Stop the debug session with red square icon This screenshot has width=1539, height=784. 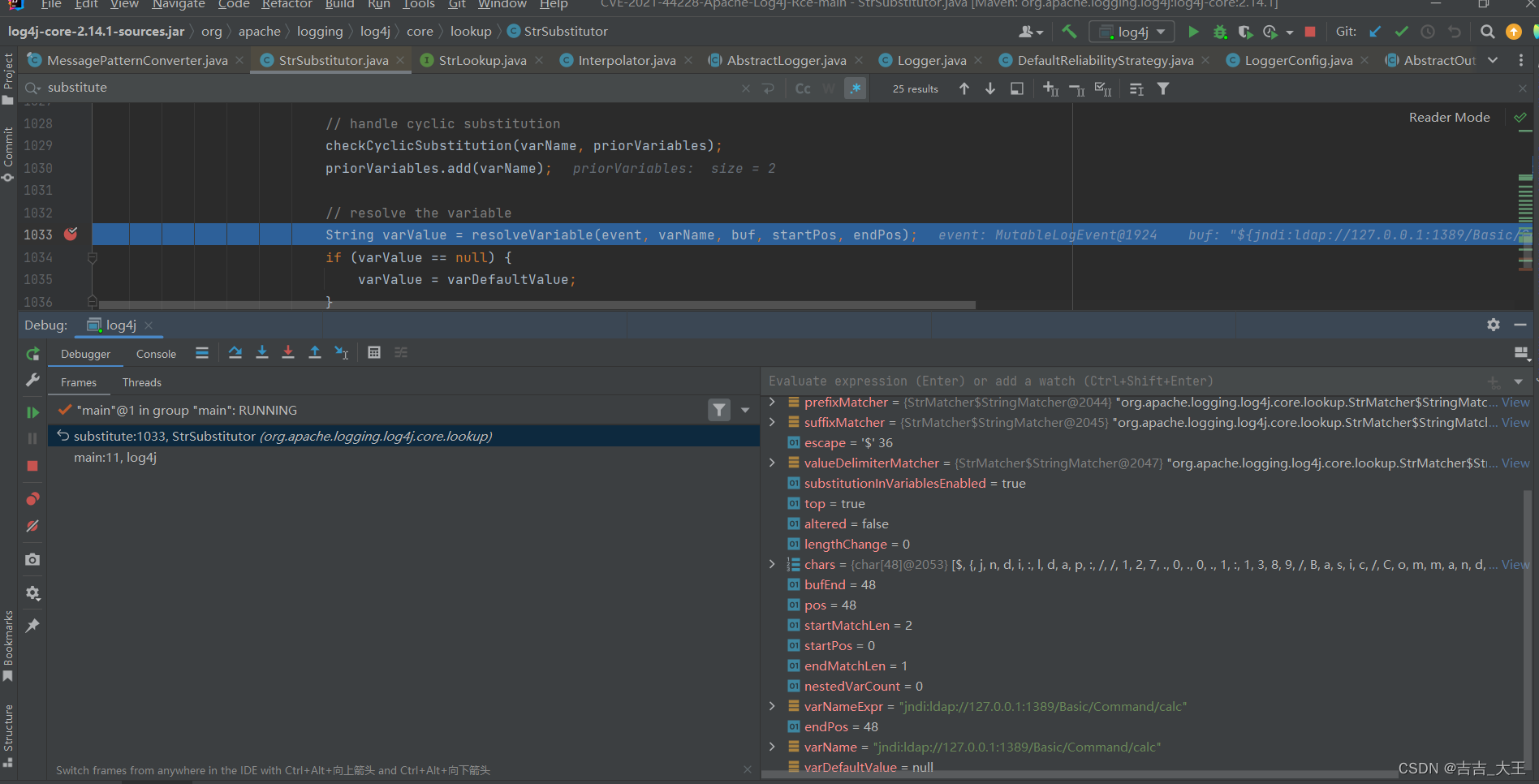32,466
